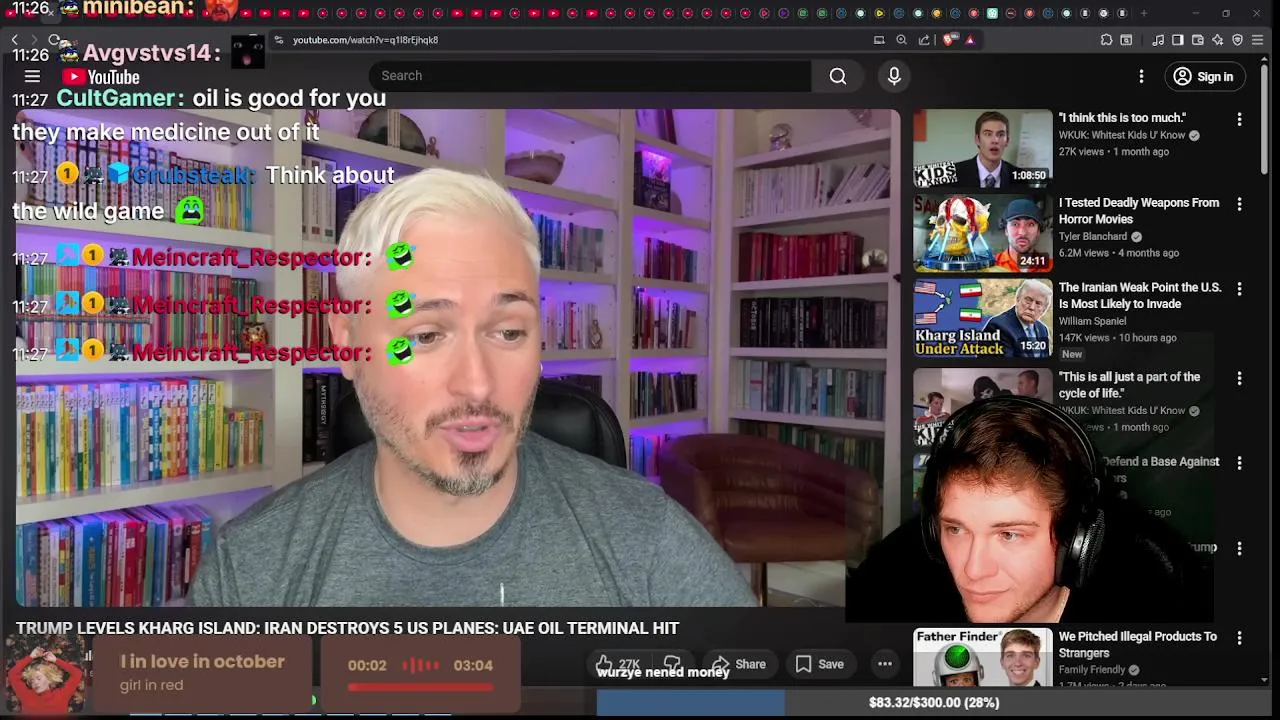Click the search magnifier button
Viewport: 1280px width, 720px height.
[838, 76]
